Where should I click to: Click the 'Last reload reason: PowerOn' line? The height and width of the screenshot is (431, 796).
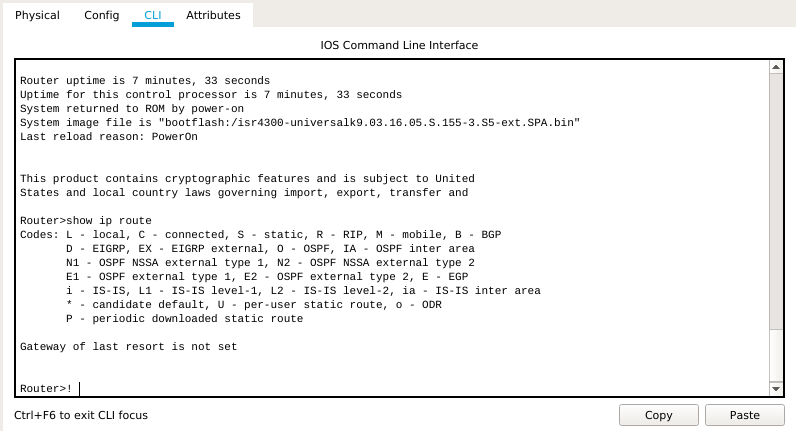pos(109,137)
